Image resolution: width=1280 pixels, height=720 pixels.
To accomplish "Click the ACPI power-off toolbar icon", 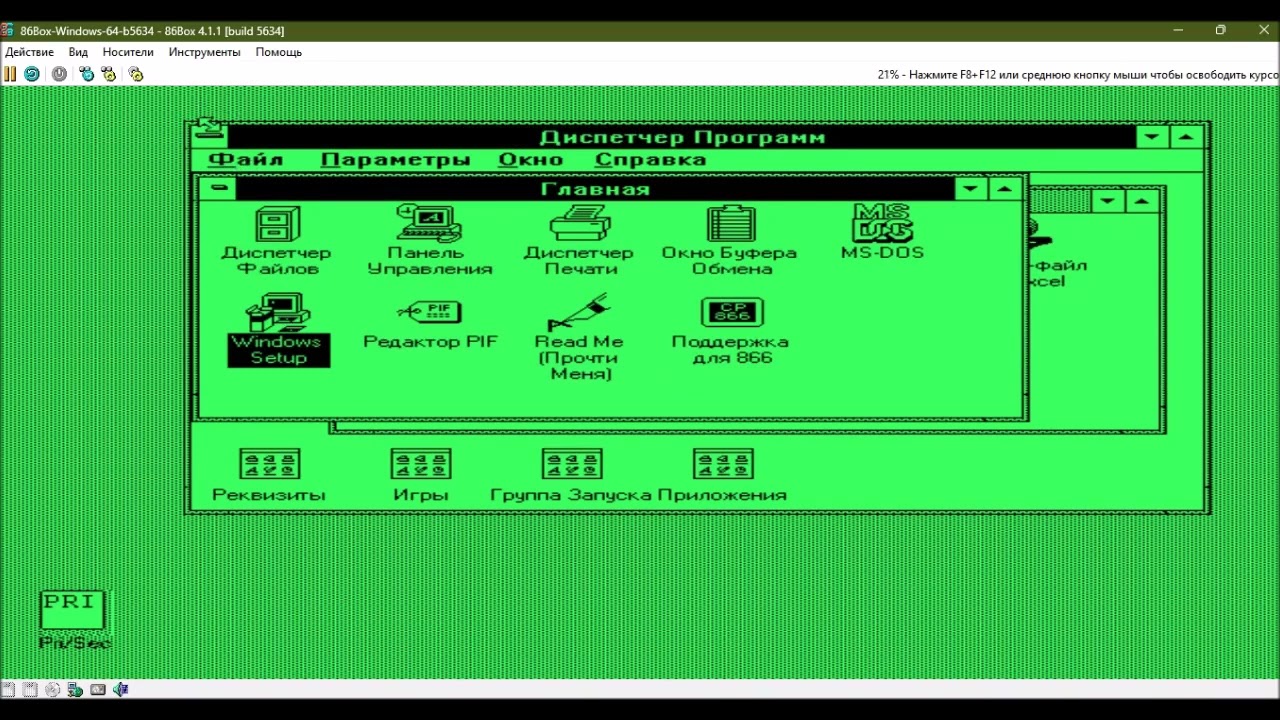I will pos(59,74).
